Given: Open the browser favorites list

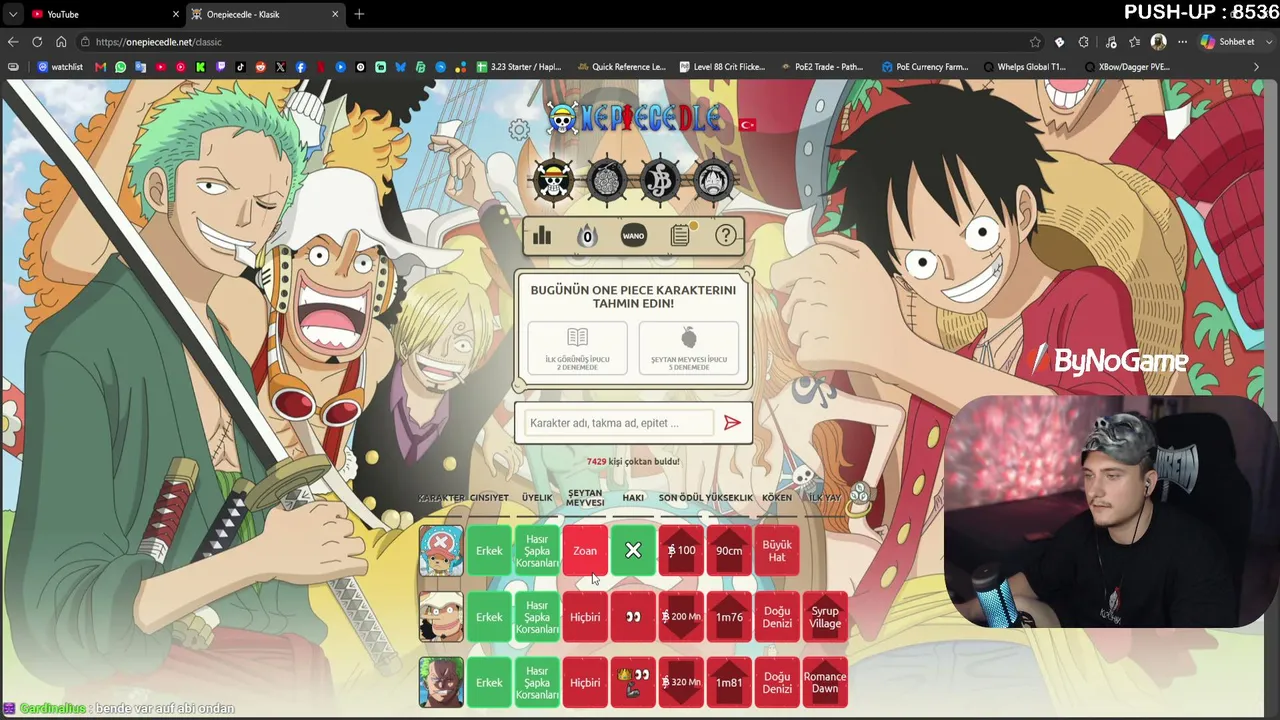Looking at the screenshot, I should point(1134,42).
